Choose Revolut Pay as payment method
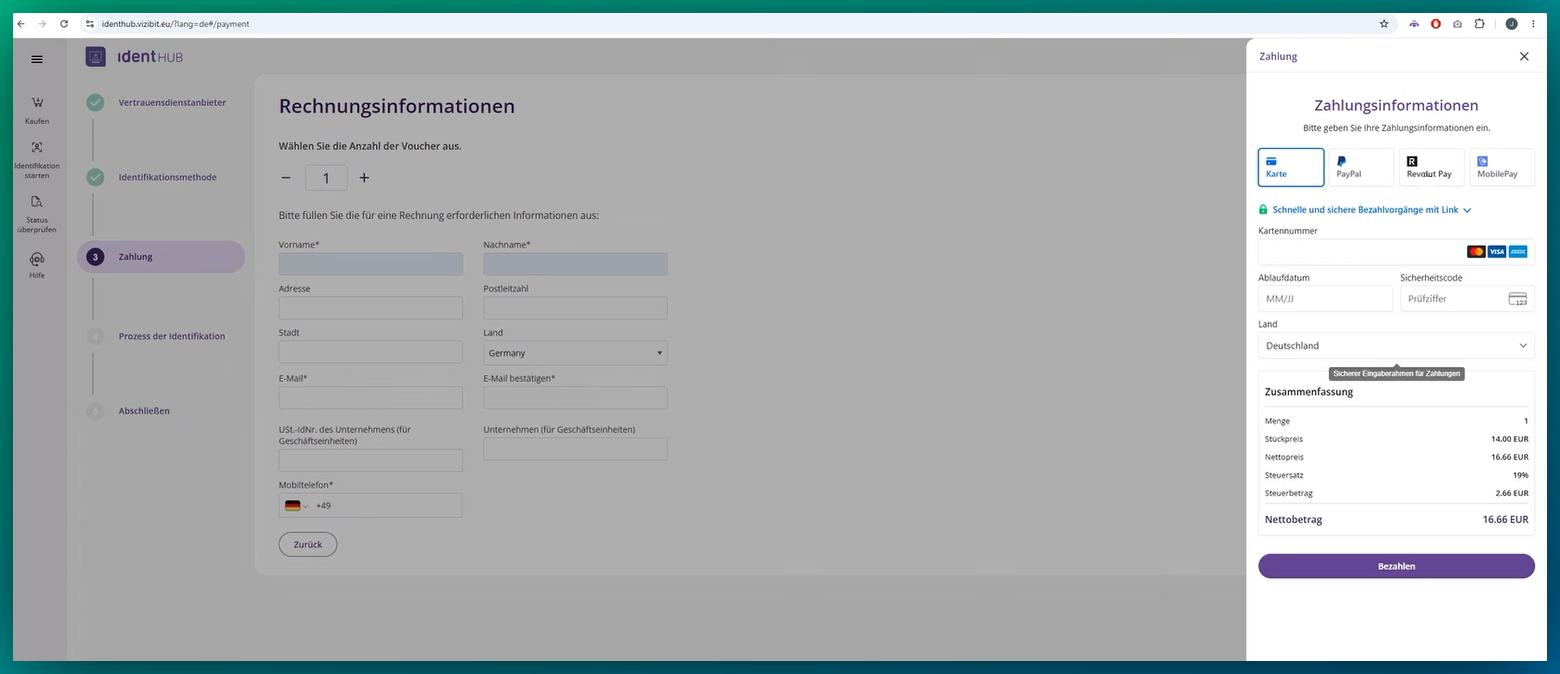1560x674 pixels. pyautogui.click(x=1431, y=168)
